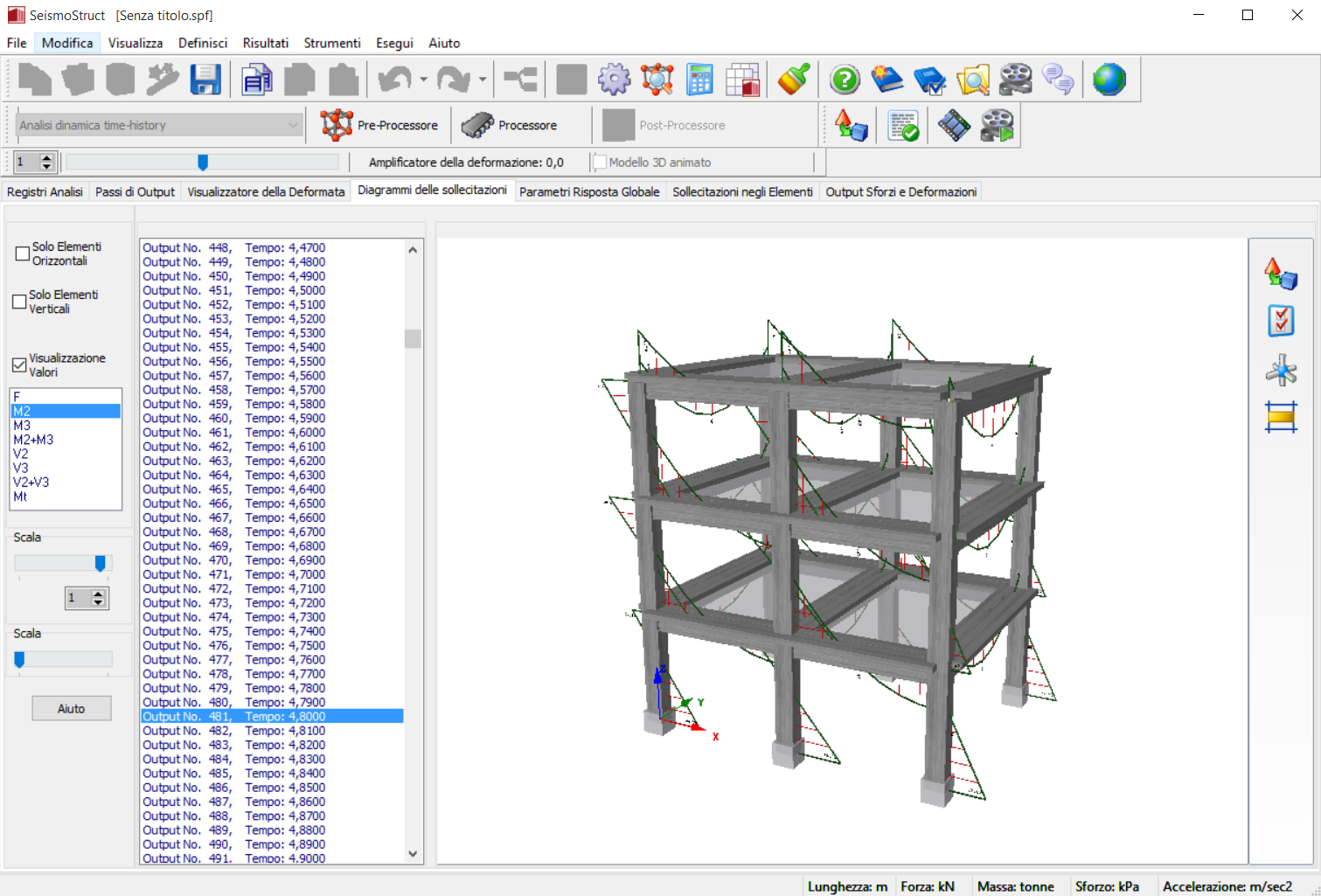Click the globe icon in top toolbar
Viewport: 1321px width, 896px height.
[1109, 80]
